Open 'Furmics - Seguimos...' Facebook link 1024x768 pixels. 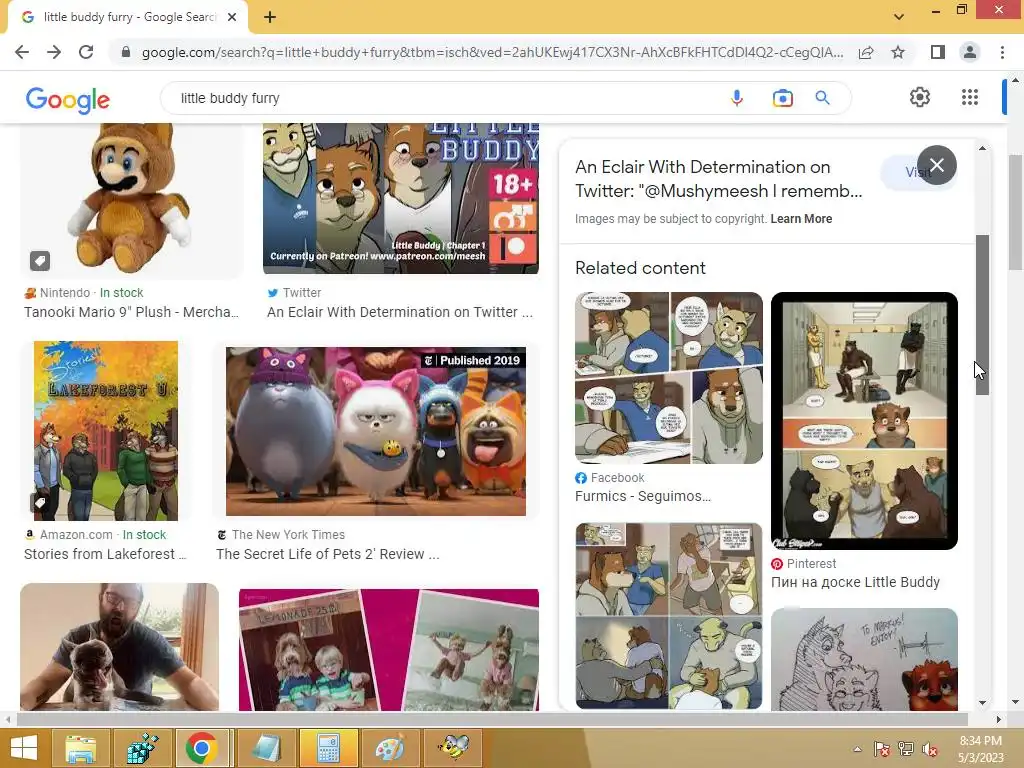(643, 496)
